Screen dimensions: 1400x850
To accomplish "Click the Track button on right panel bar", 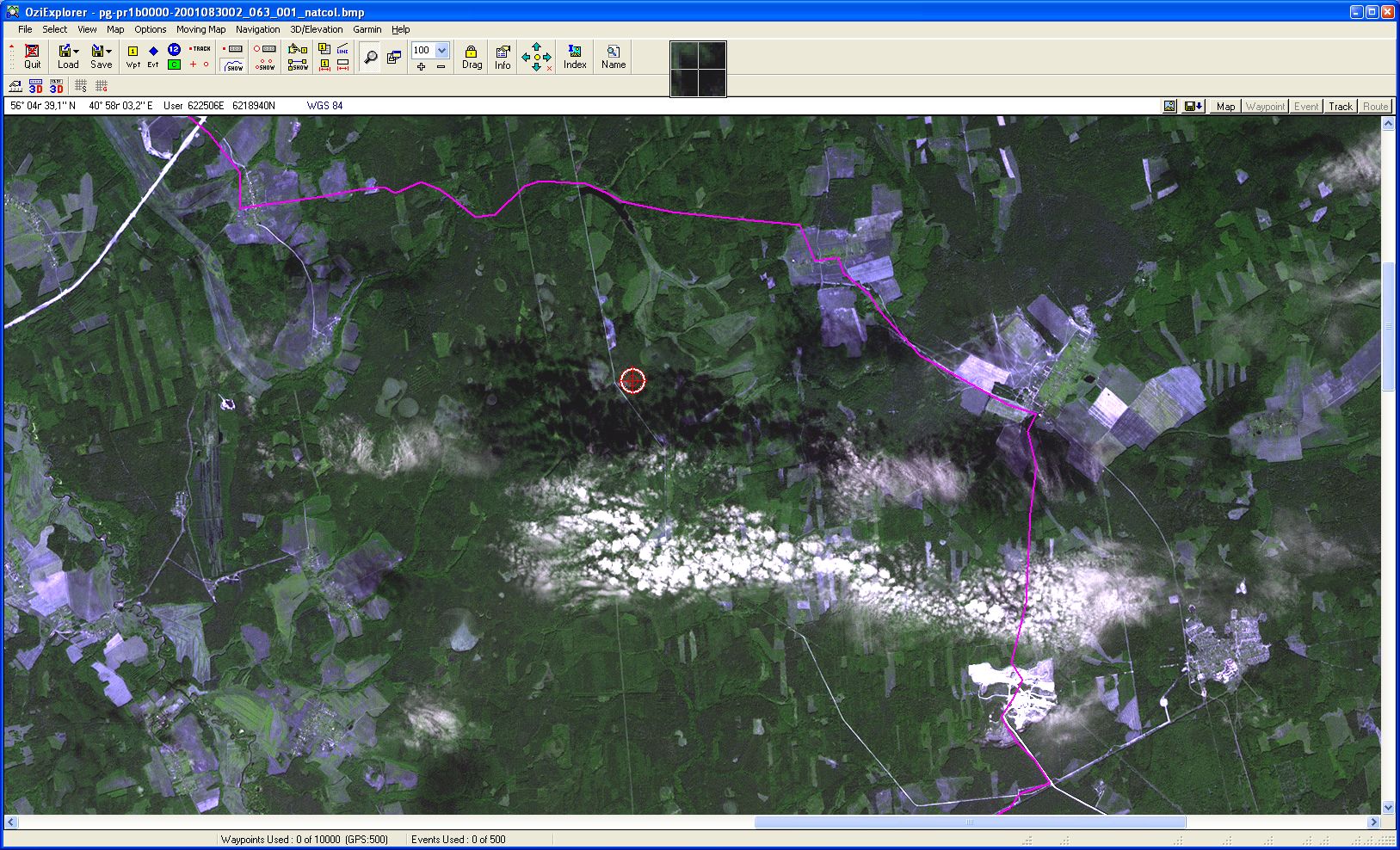I will 1340,107.
